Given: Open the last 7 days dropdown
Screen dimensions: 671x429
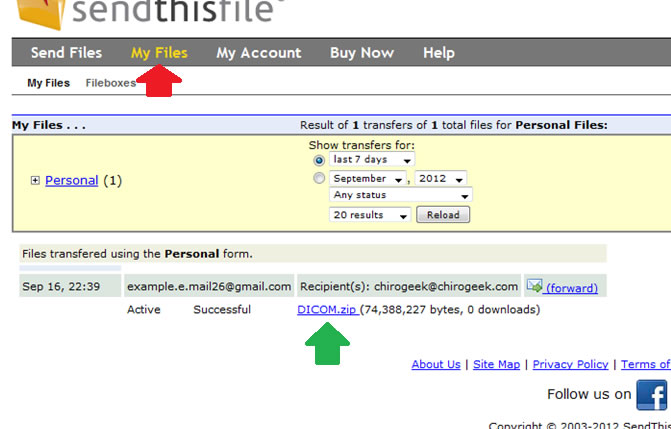Looking at the screenshot, I should coord(371,159).
